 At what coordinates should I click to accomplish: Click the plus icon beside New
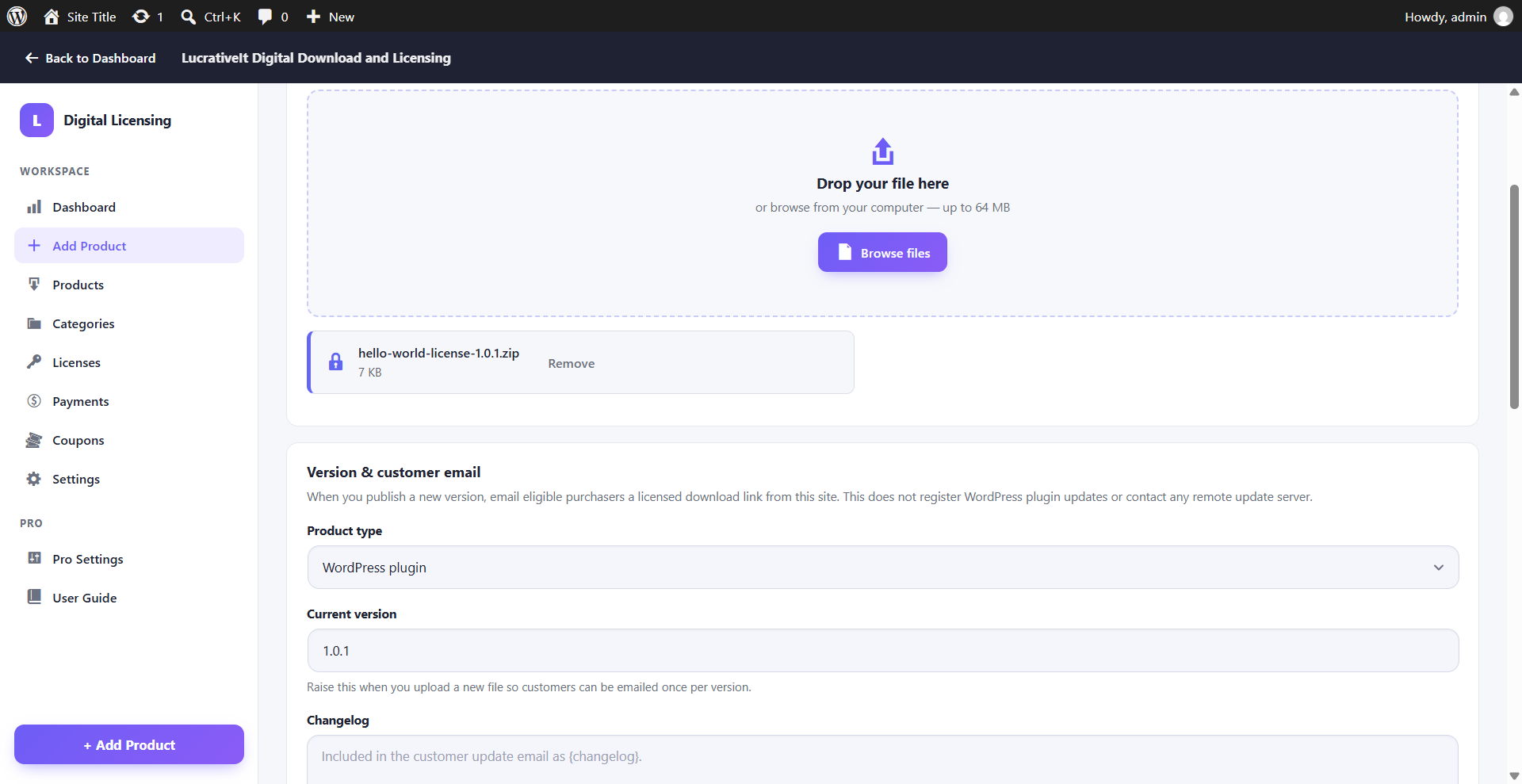point(314,17)
